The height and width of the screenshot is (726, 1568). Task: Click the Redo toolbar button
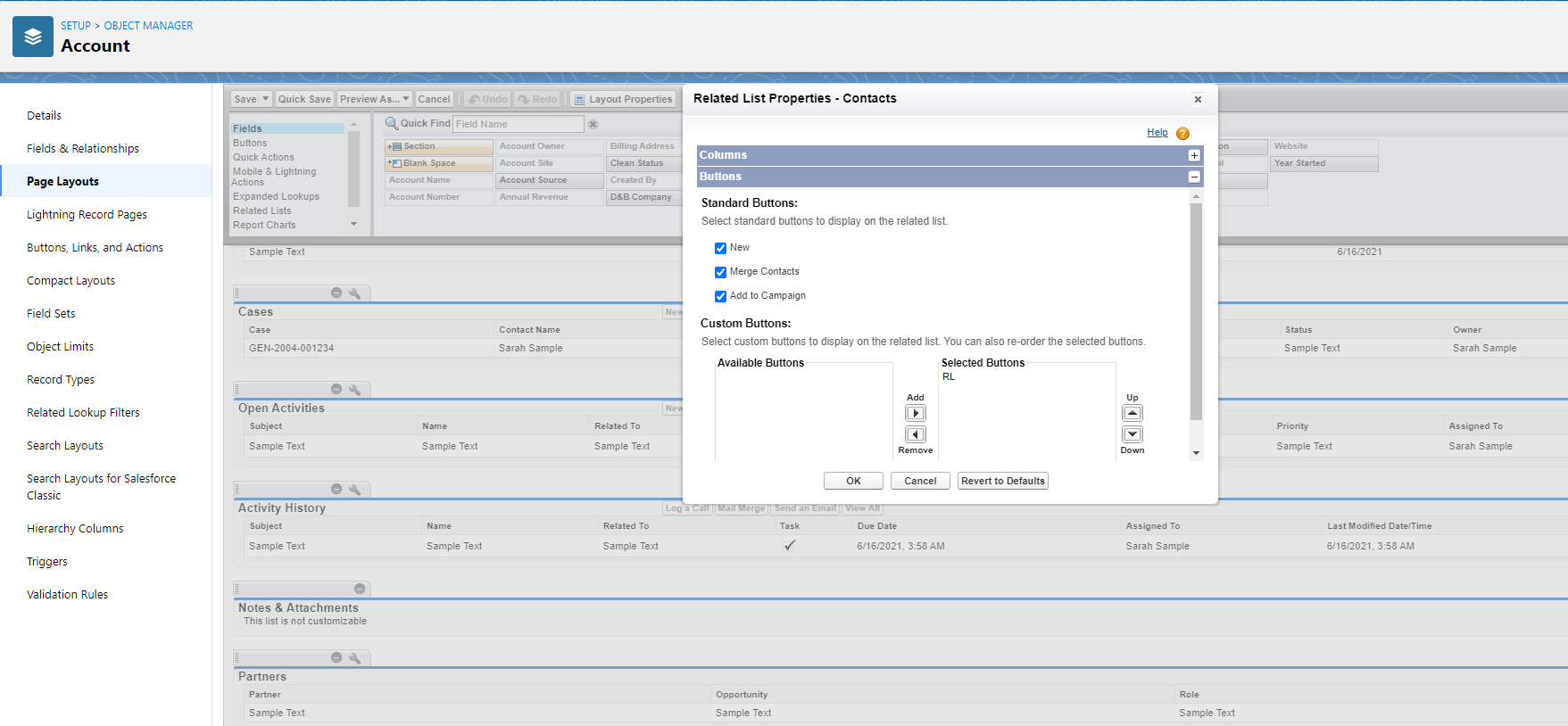point(537,99)
